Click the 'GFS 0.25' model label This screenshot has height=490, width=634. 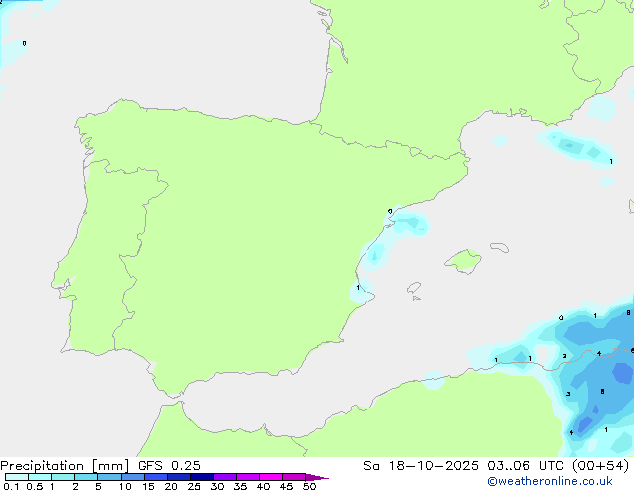click(x=169, y=466)
